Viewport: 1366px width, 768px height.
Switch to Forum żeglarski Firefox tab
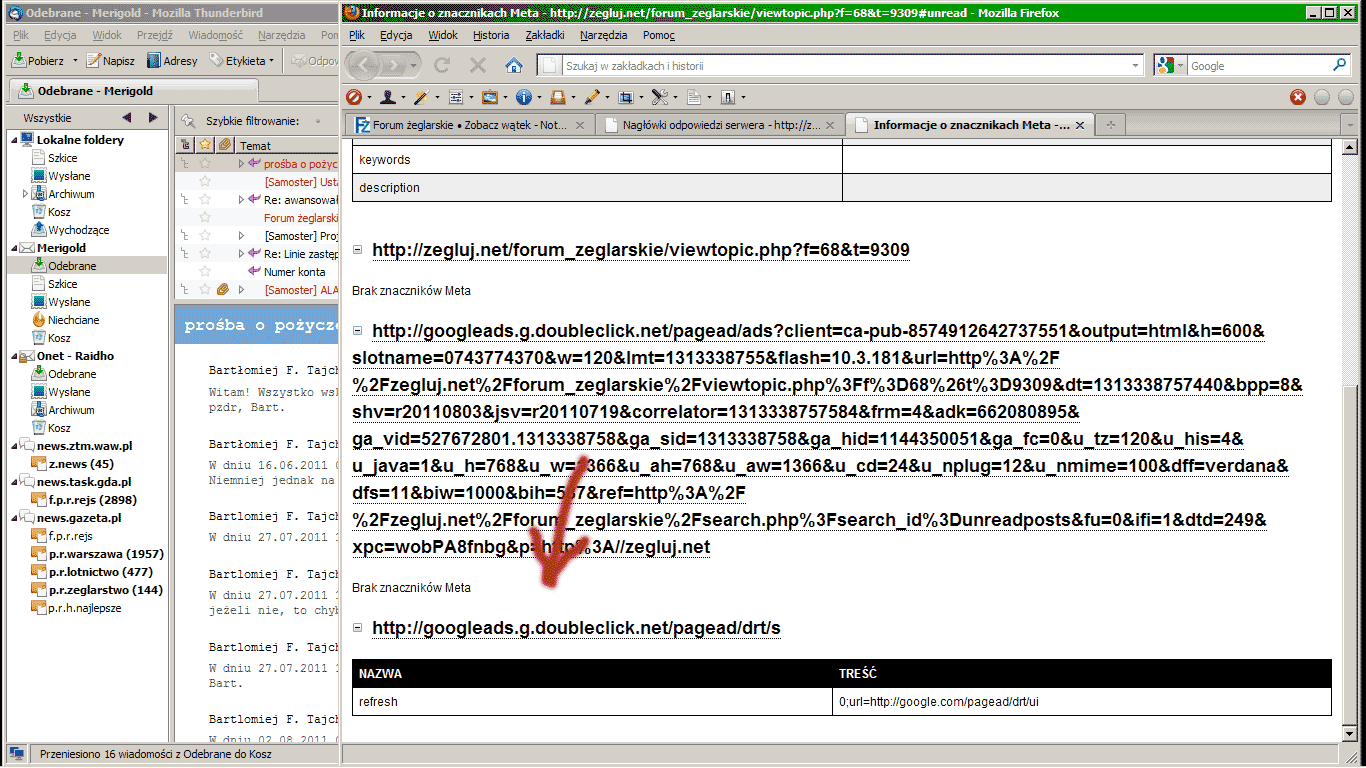click(x=468, y=125)
